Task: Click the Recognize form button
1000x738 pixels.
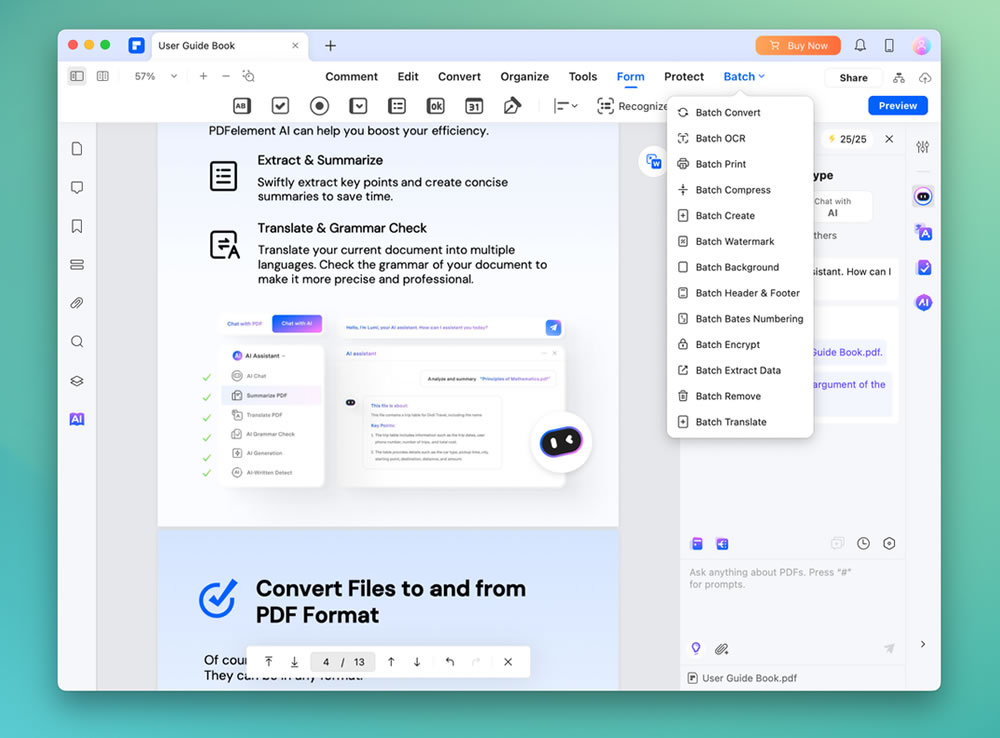Action: (632, 106)
